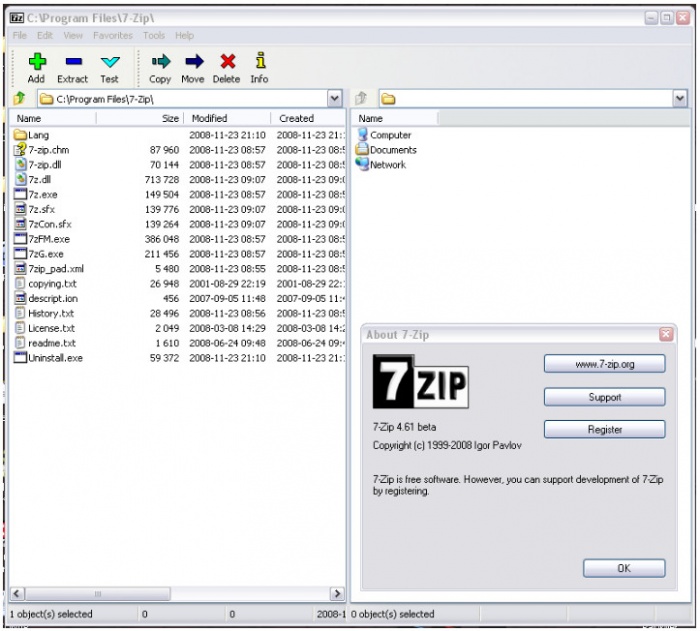Sort left panel by Name column header
Screen dimensions: 700x631
coord(54,118)
